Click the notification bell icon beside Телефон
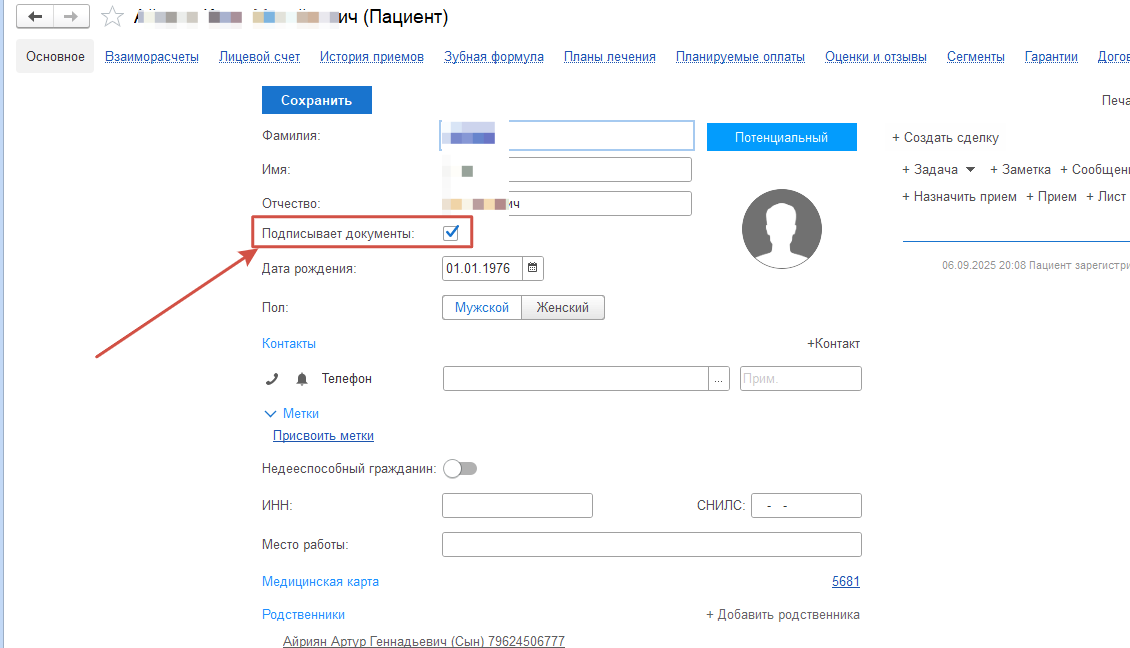This screenshot has width=1130, height=648. tap(302, 378)
